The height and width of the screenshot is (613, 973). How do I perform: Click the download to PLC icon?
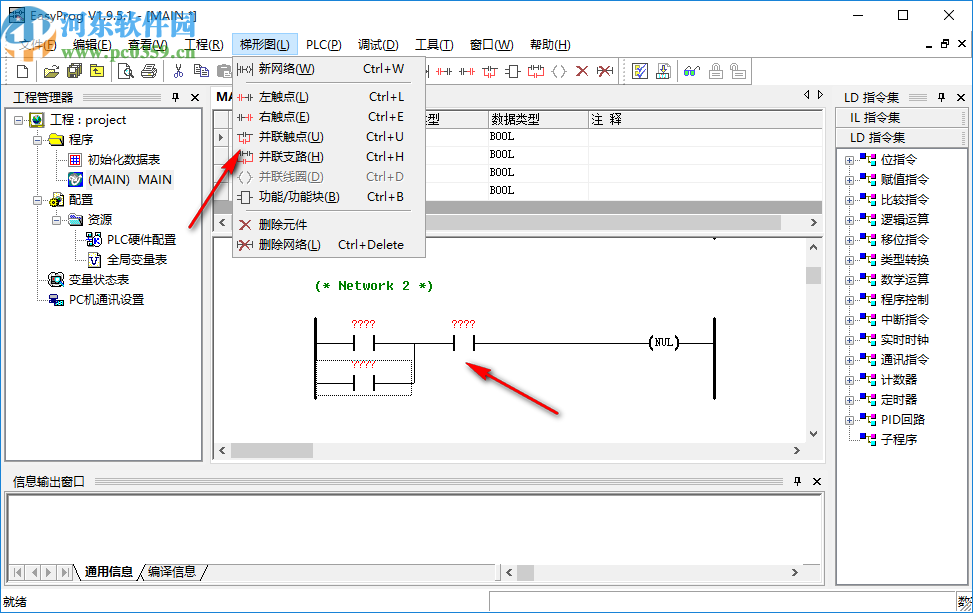(x=663, y=72)
